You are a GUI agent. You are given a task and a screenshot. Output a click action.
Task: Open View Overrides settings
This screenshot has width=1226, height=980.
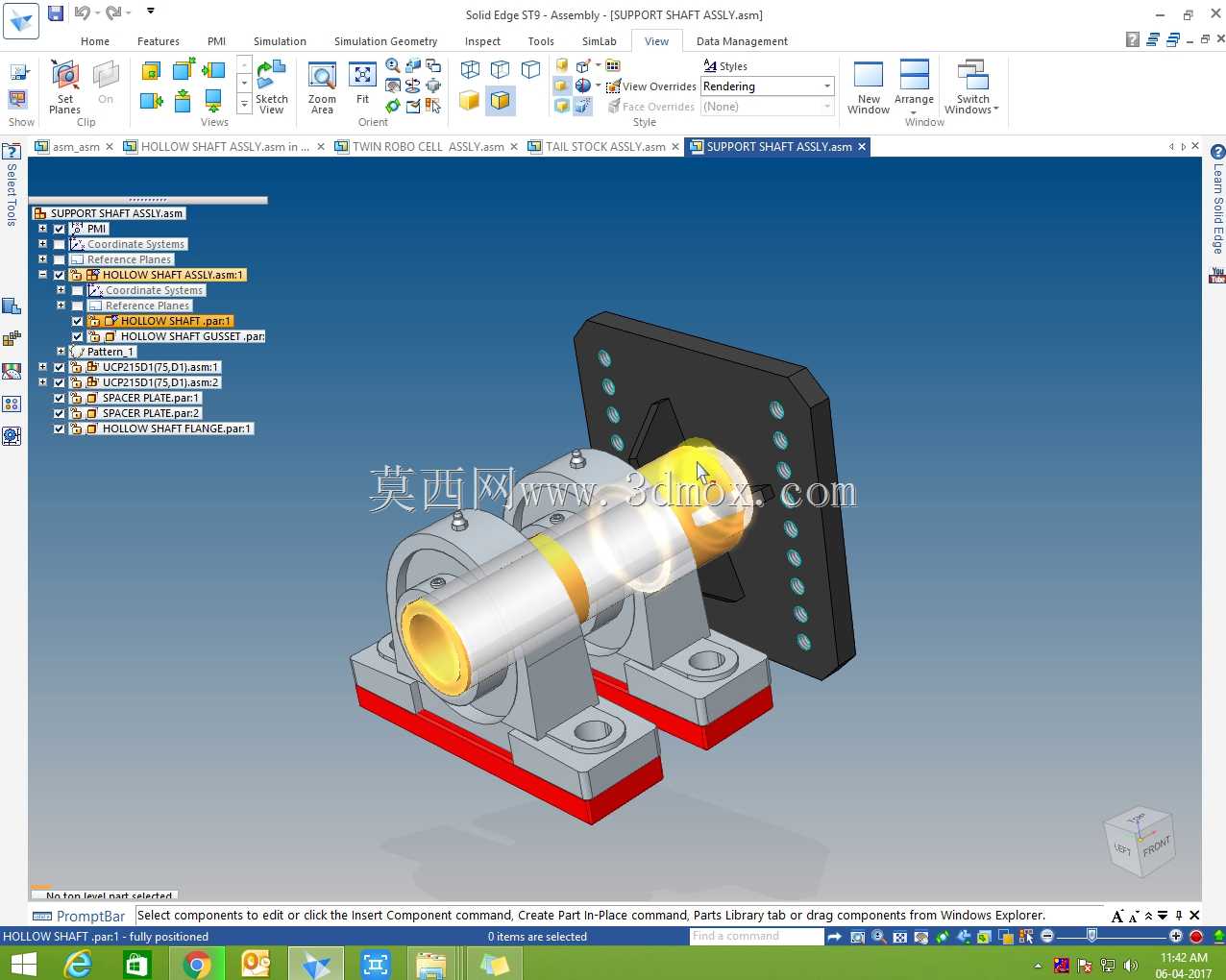[x=650, y=86]
